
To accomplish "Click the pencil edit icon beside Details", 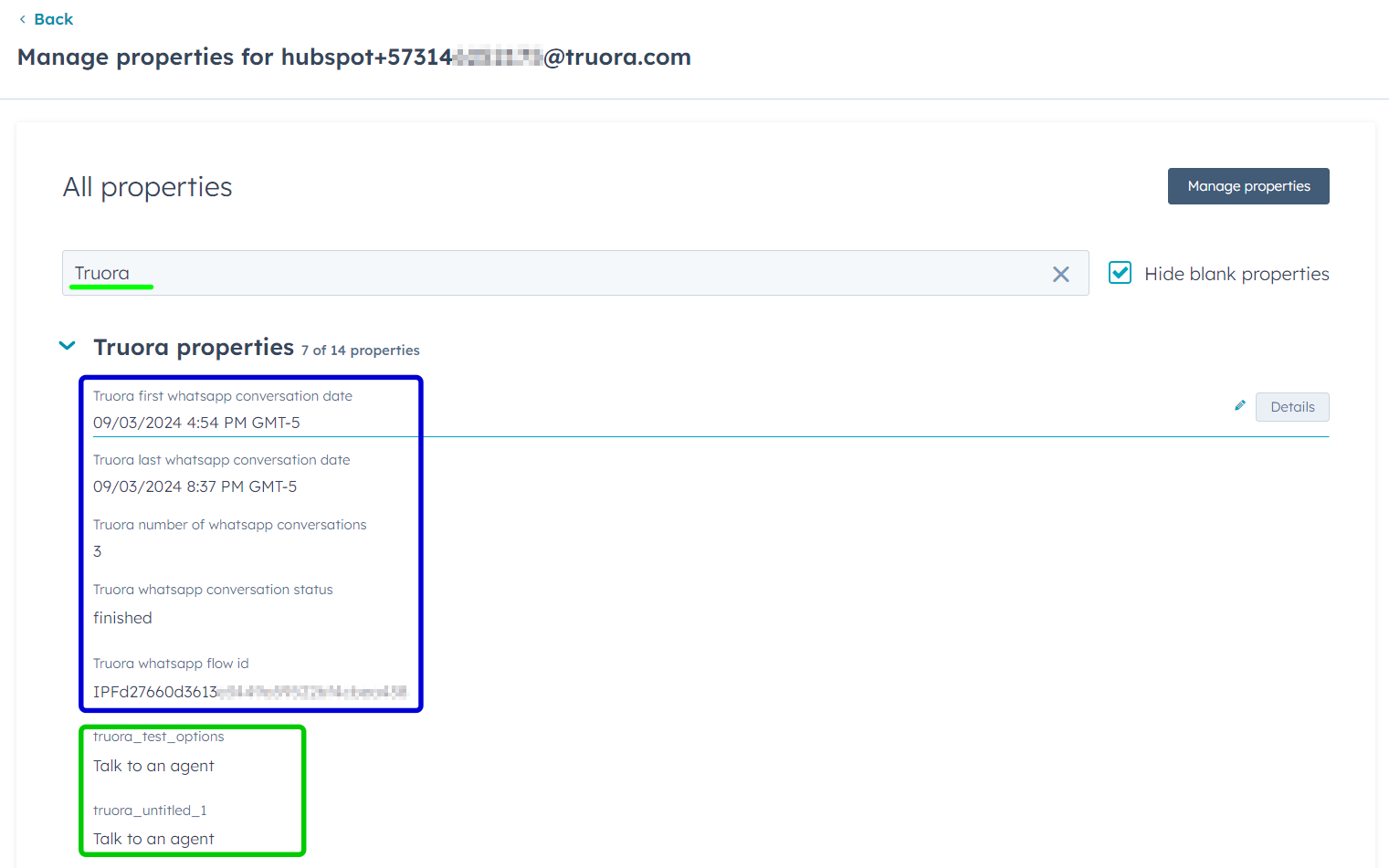I will point(1239,405).
